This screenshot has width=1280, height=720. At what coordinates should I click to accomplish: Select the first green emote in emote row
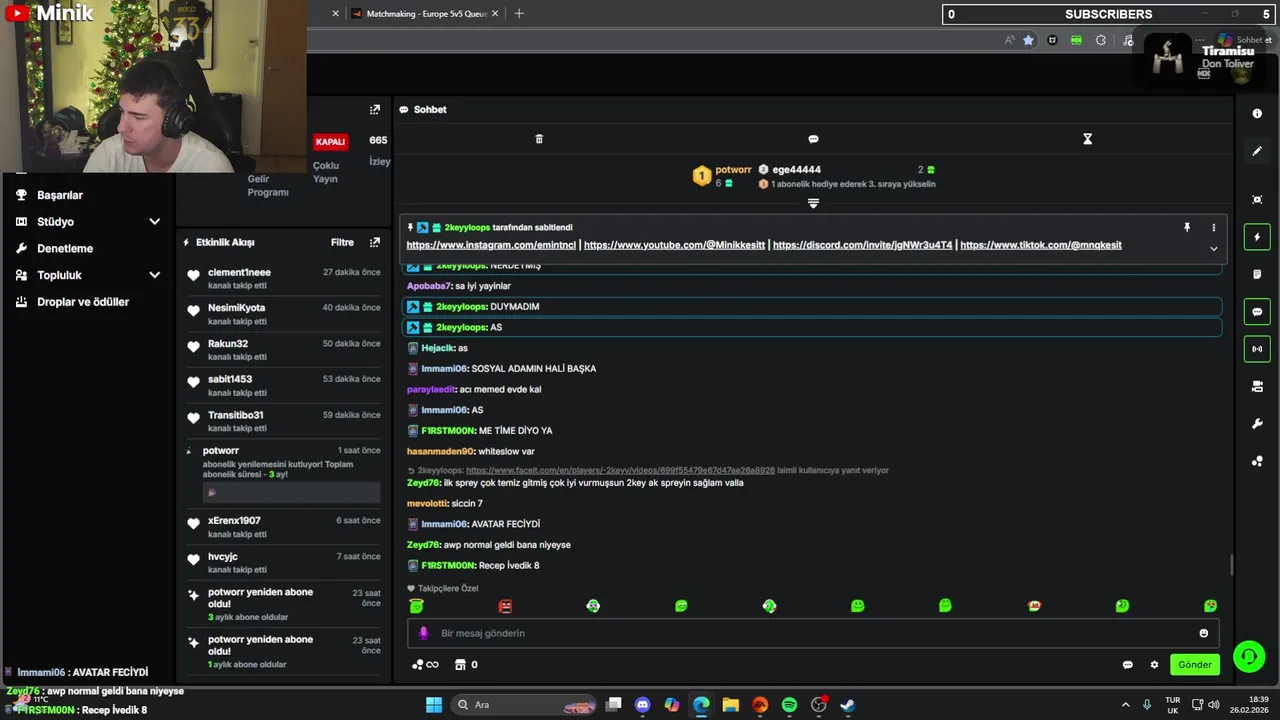tap(417, 606)
